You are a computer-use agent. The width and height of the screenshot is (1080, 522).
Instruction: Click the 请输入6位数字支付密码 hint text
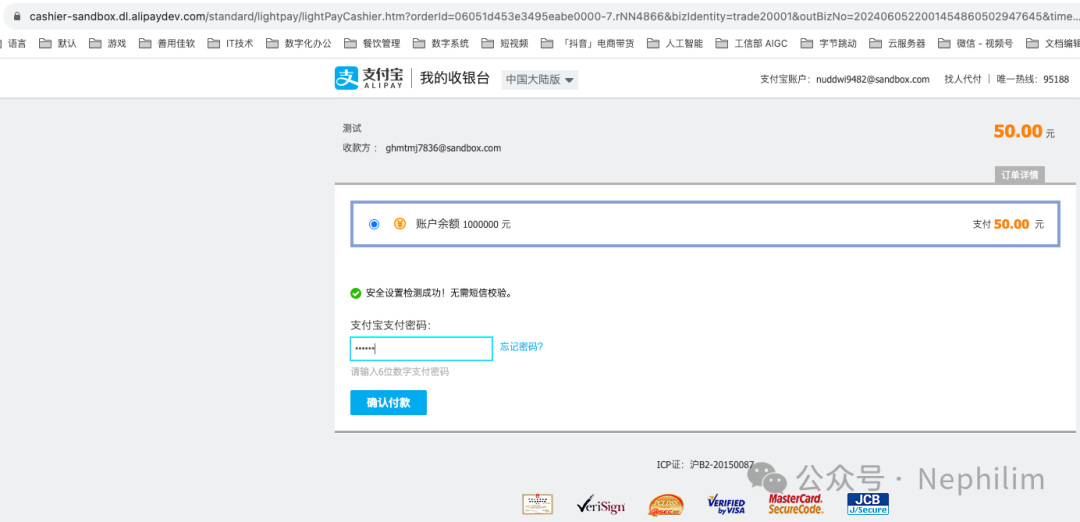coord(399,371)
